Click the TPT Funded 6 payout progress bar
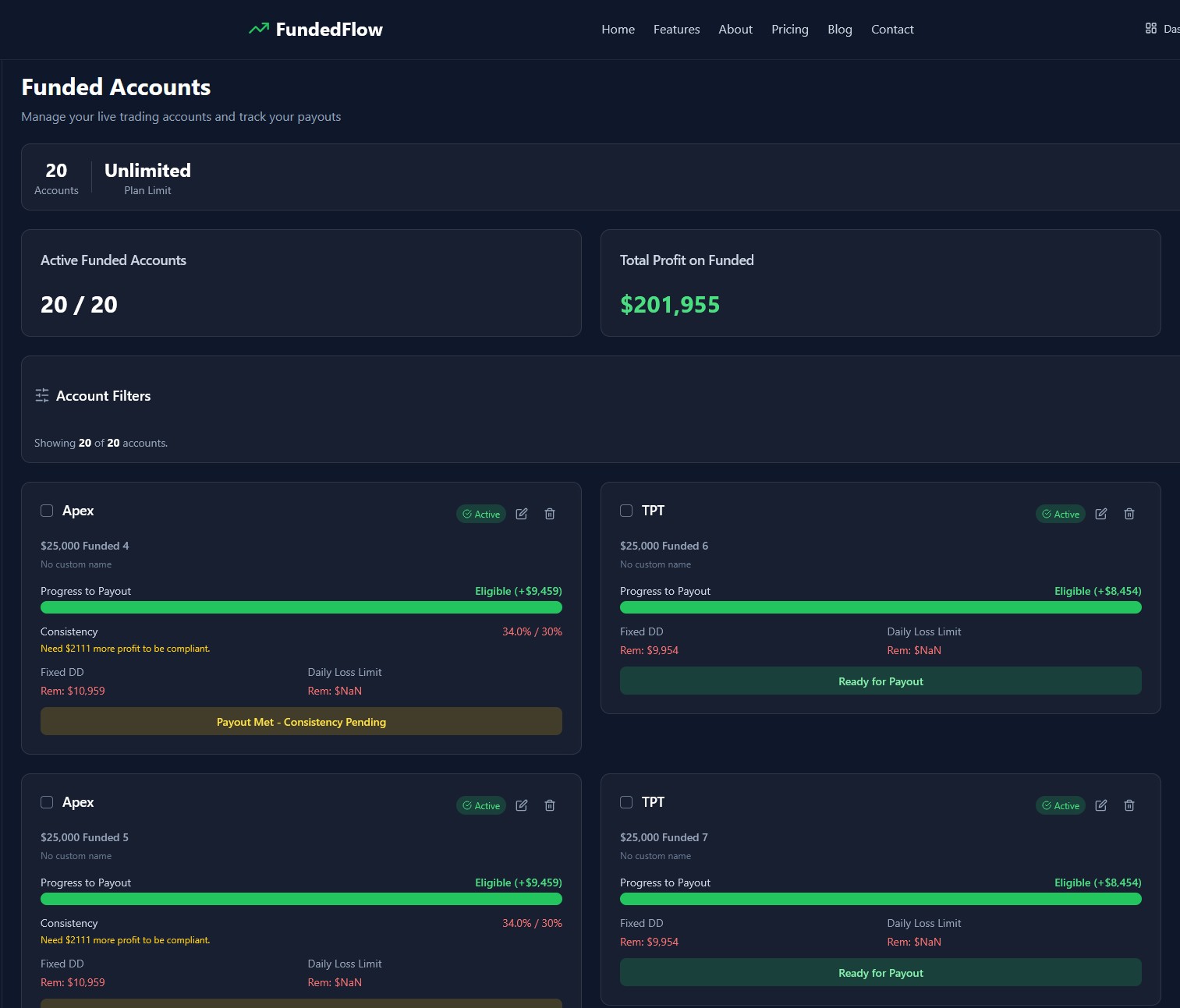This screenshot has height=1008, width=1180. tap(881, 607)
